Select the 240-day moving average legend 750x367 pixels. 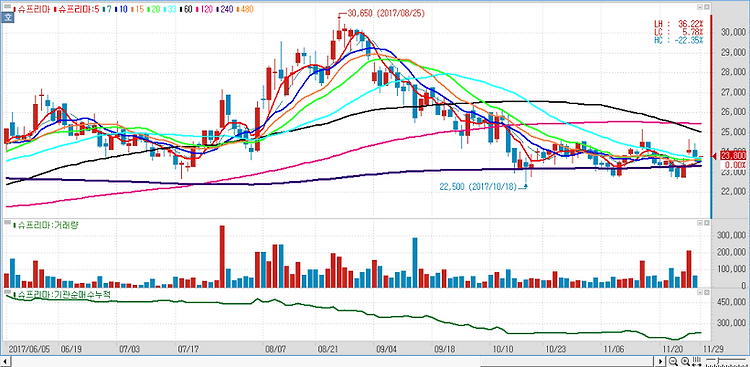[x=225, y=9]
